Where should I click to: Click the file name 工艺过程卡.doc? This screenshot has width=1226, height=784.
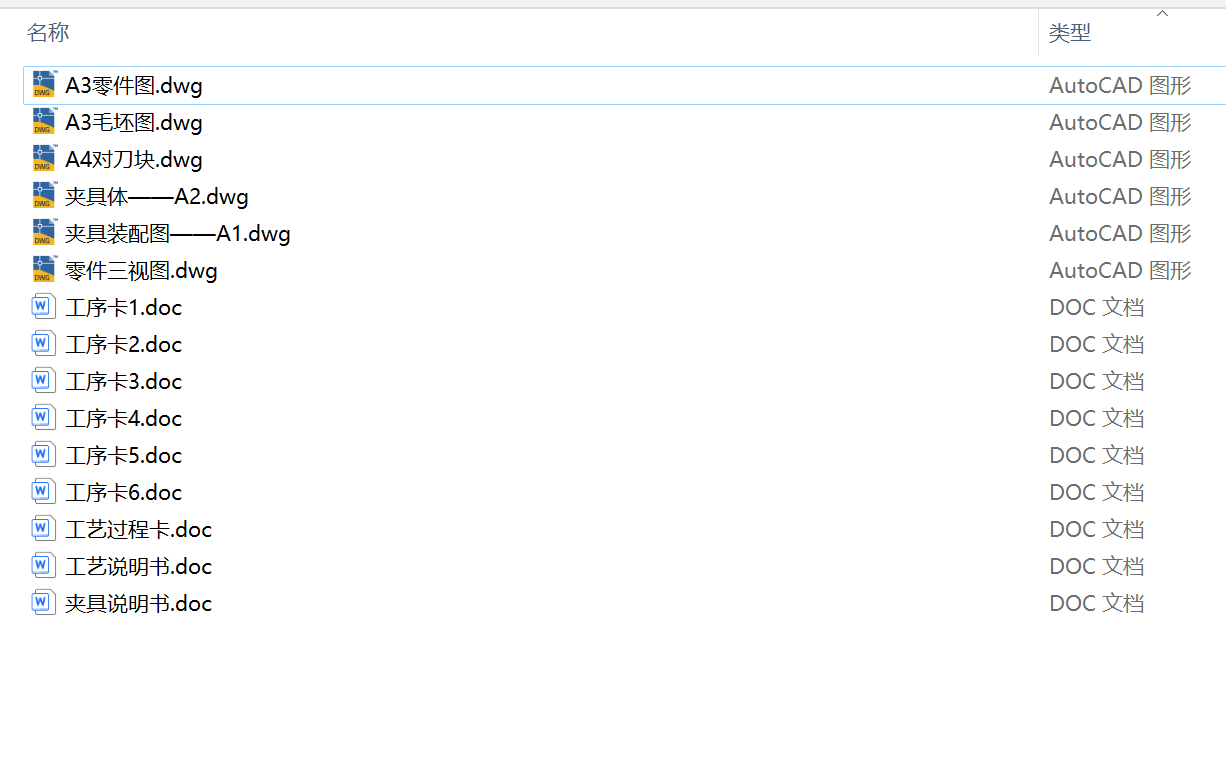click(139, 530)
